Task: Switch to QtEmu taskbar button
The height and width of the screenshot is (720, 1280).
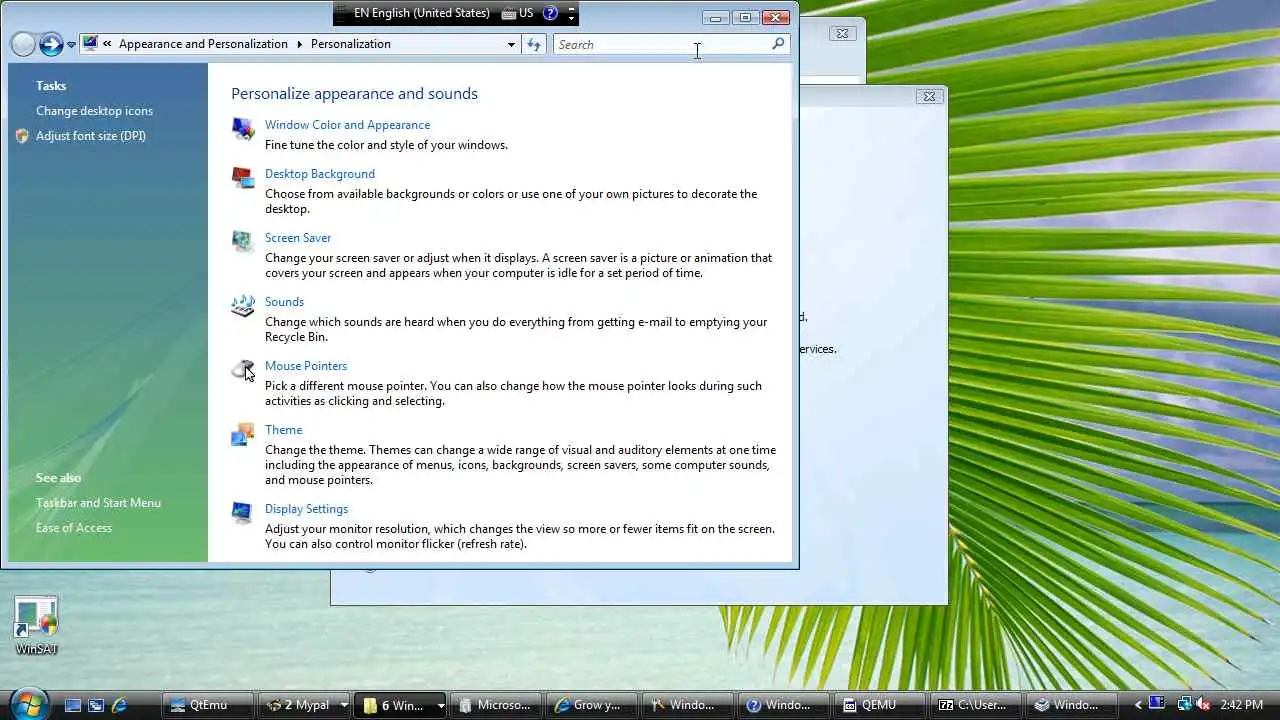Action: click(x=208, y=705)
